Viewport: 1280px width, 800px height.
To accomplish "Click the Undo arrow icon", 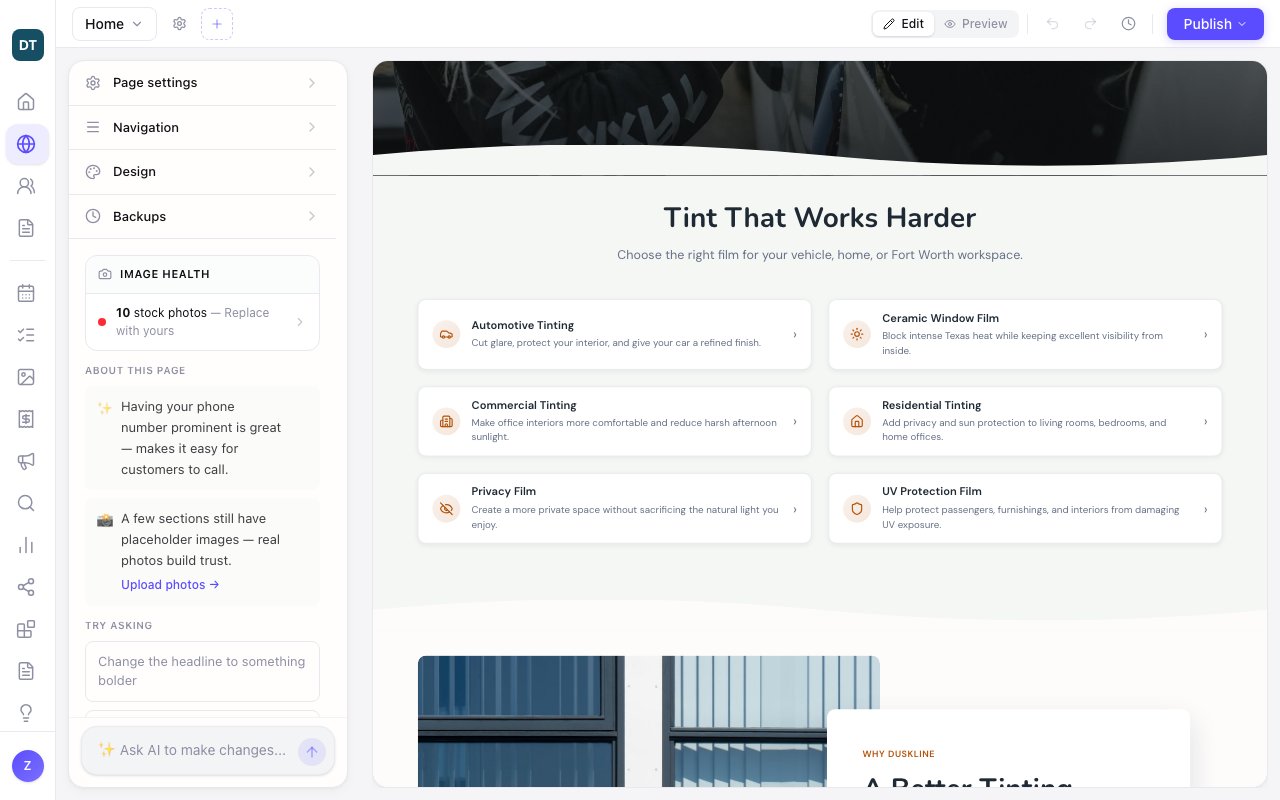I will [x=1053, y=24].
